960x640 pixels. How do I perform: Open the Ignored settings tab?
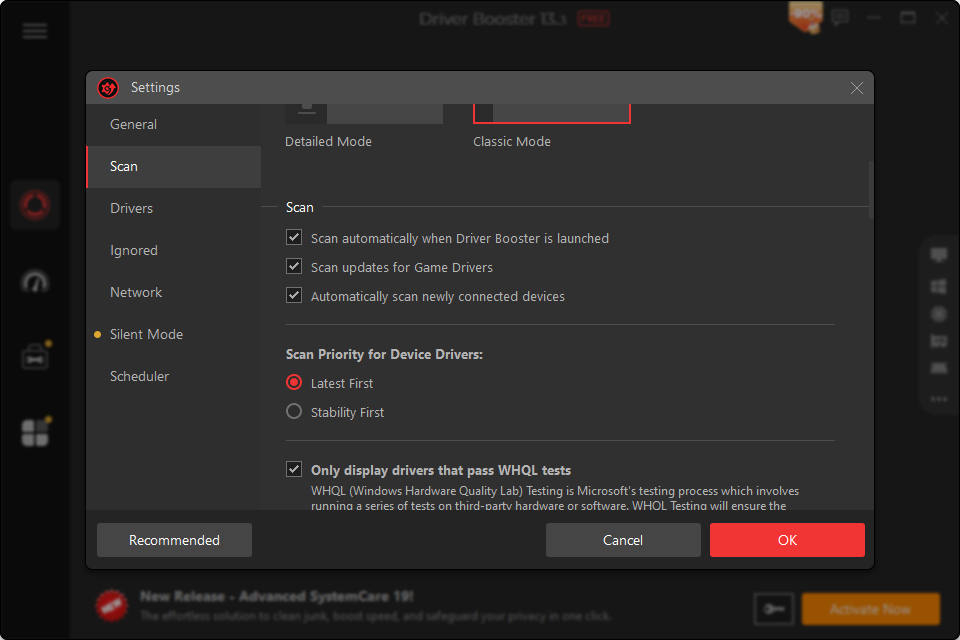point(174,250)
